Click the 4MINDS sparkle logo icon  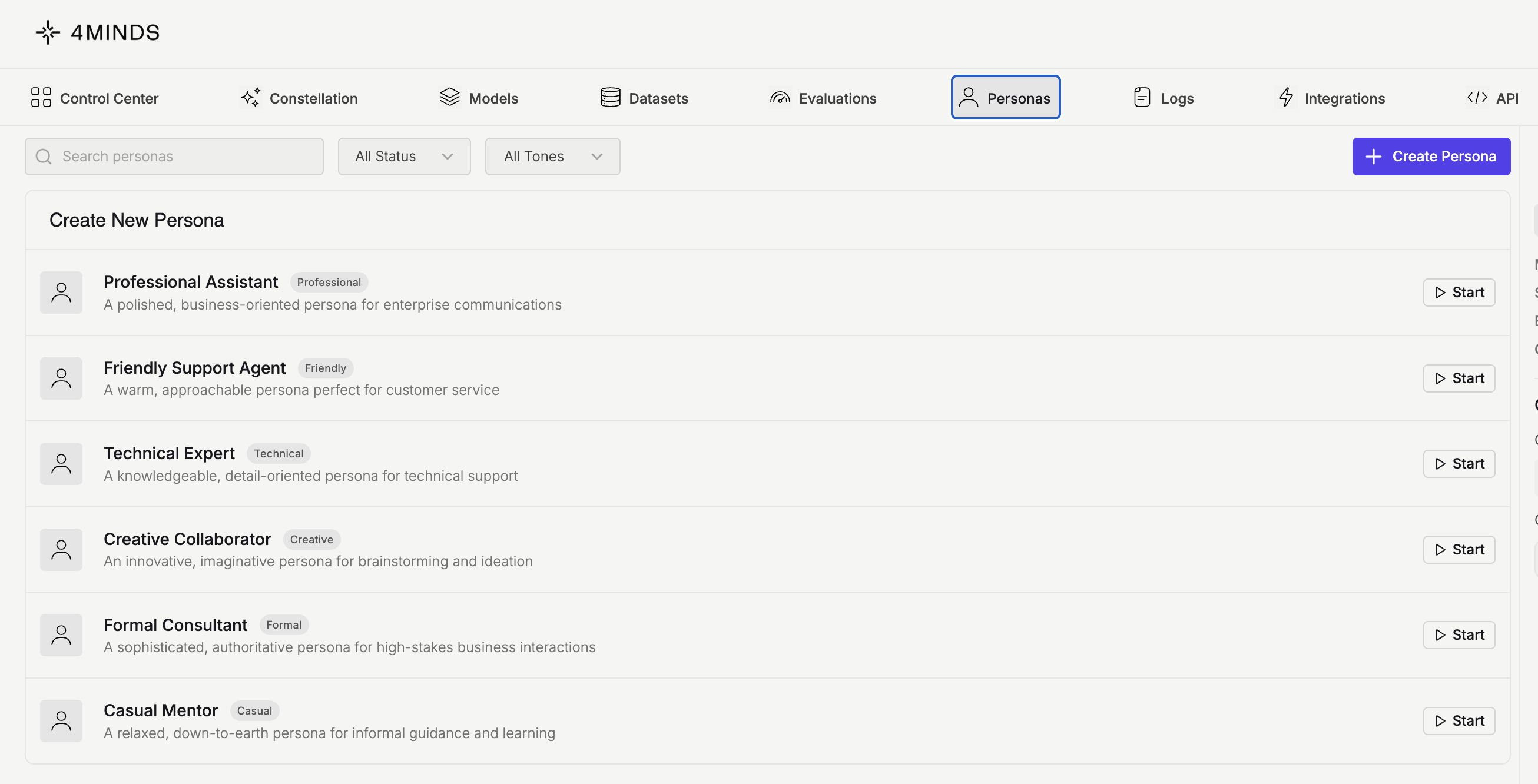click(x=48, y=32)
